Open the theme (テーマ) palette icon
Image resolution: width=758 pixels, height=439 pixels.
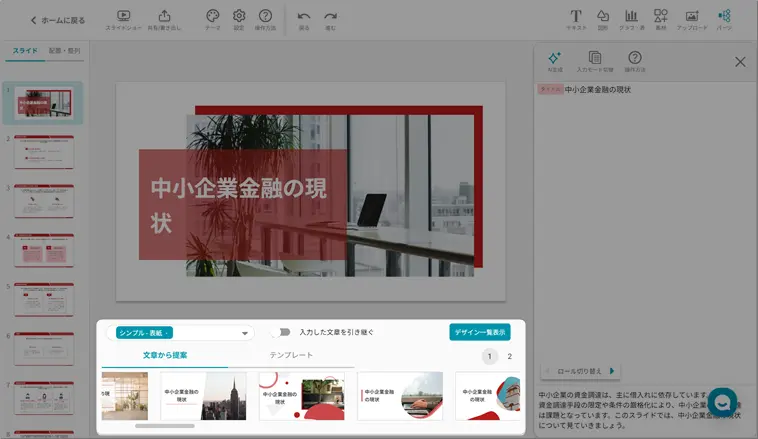(x=212, y=20)
